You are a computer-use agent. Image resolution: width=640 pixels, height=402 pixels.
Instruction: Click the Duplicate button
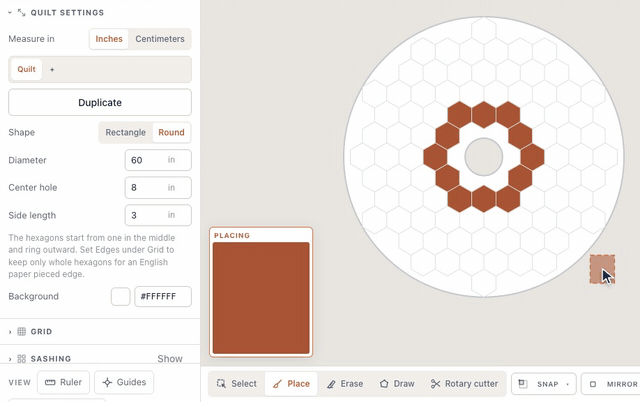coord(100,102)
